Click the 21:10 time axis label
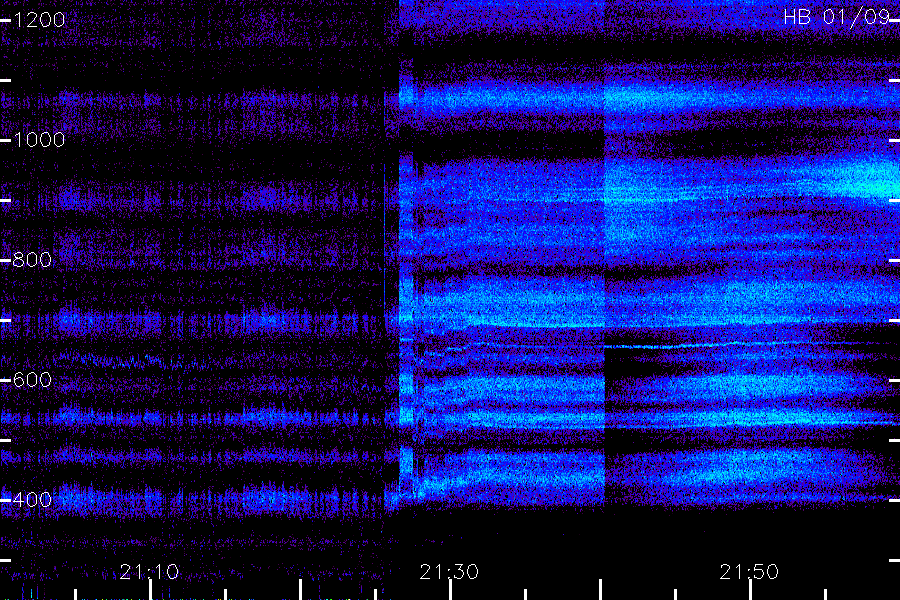 pos(149,572)
